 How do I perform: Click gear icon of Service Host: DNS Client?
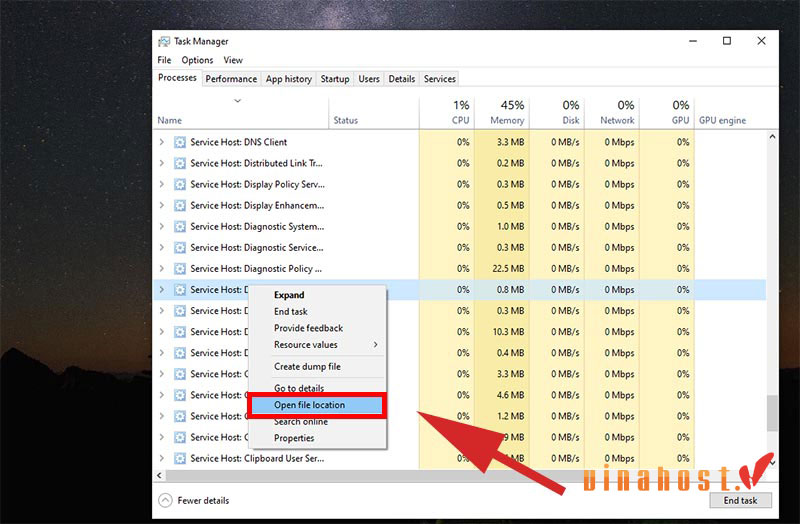[x=180, y=142]
